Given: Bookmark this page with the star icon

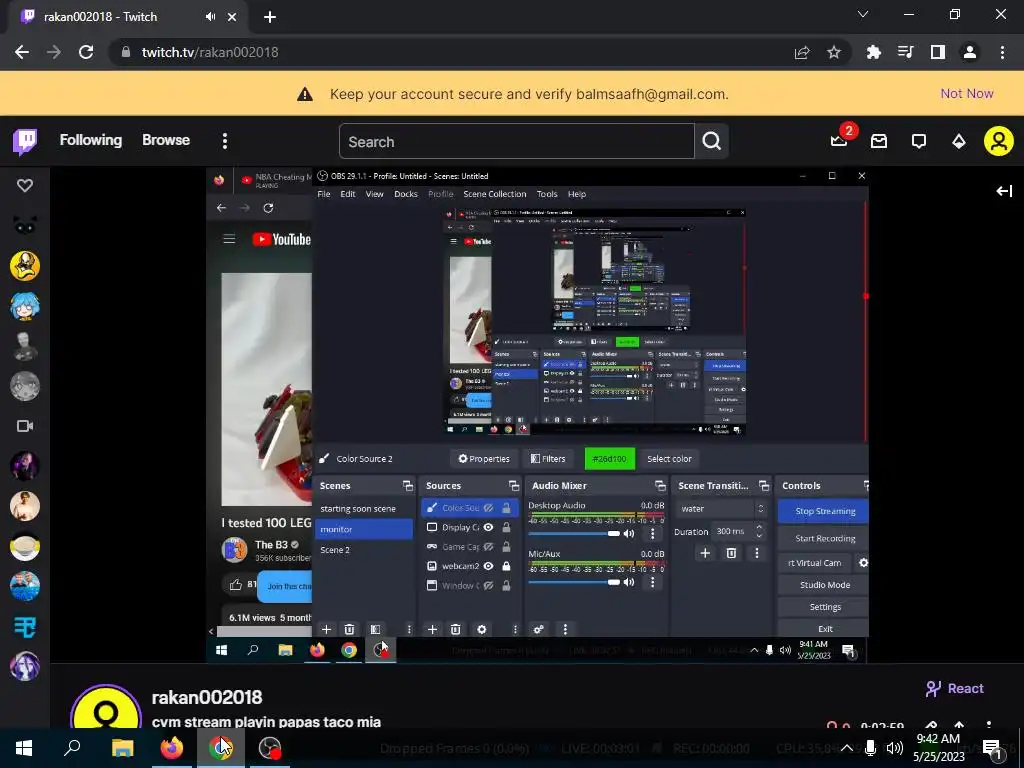Looking at the screenshot, I should pyautogui.click(x=834, y=52).
